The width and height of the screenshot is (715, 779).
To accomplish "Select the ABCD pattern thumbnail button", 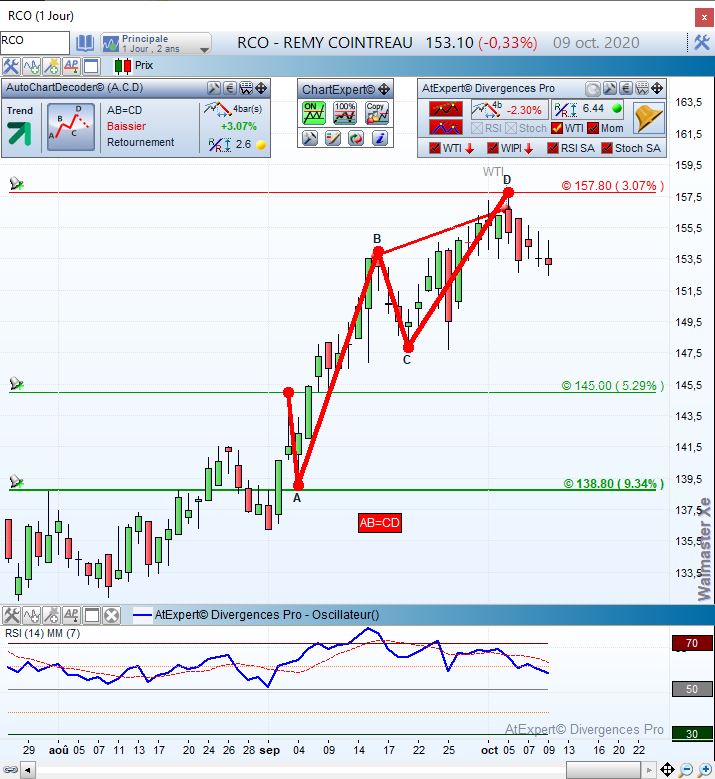I will point(71,127).
